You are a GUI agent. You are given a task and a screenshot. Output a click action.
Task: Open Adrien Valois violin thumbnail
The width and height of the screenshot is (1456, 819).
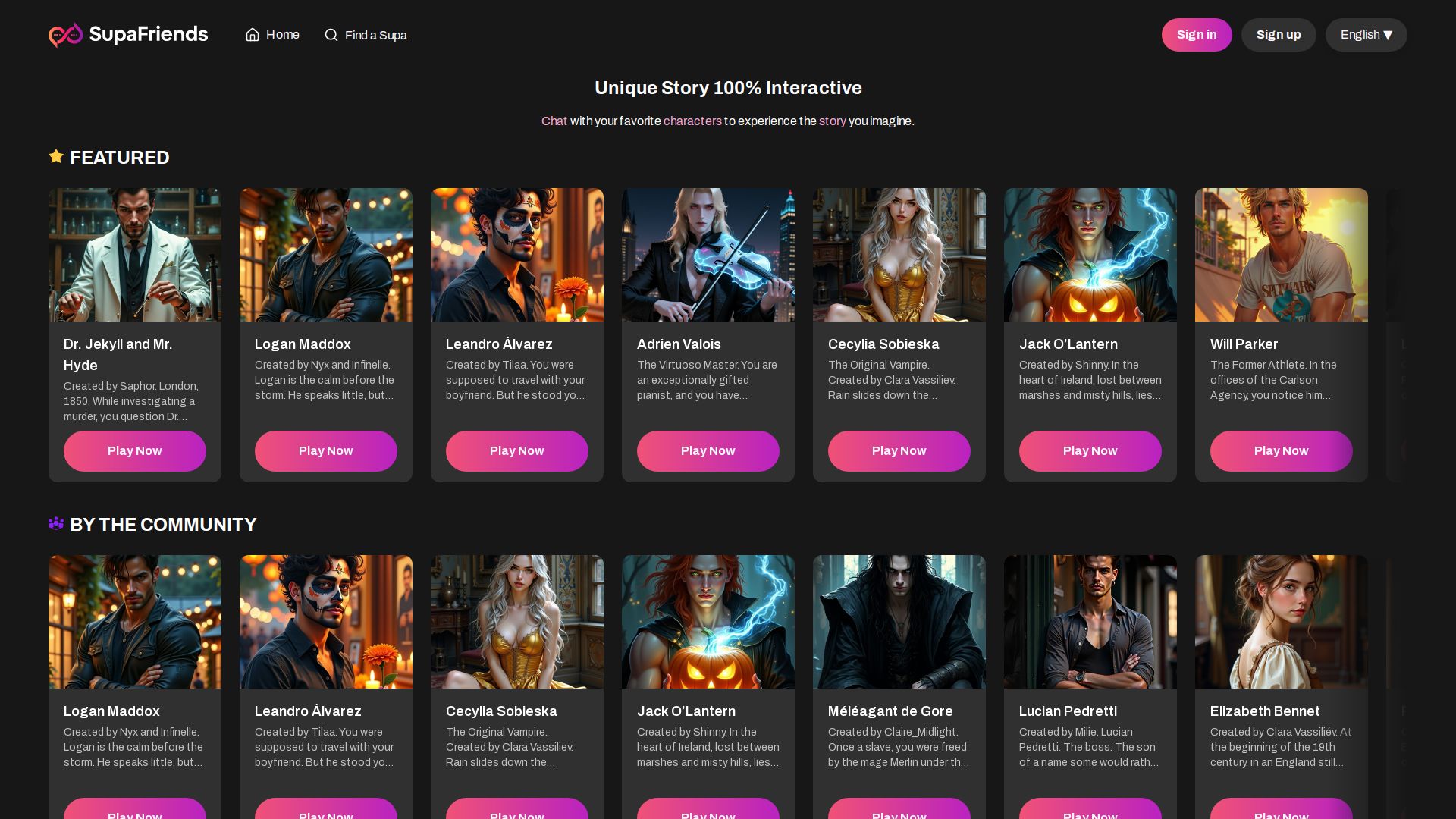tap(708, 255)
